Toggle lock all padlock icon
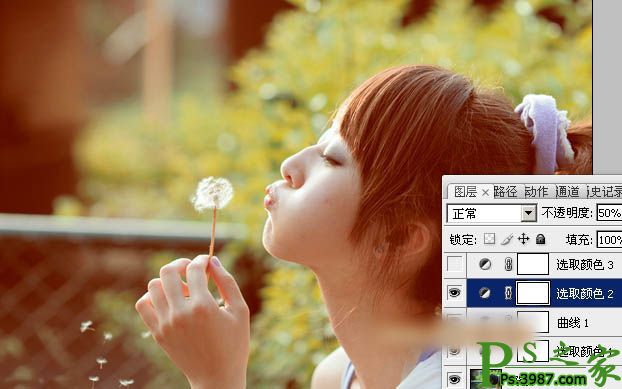The image size is (622, 389). (x=540, y=239)
